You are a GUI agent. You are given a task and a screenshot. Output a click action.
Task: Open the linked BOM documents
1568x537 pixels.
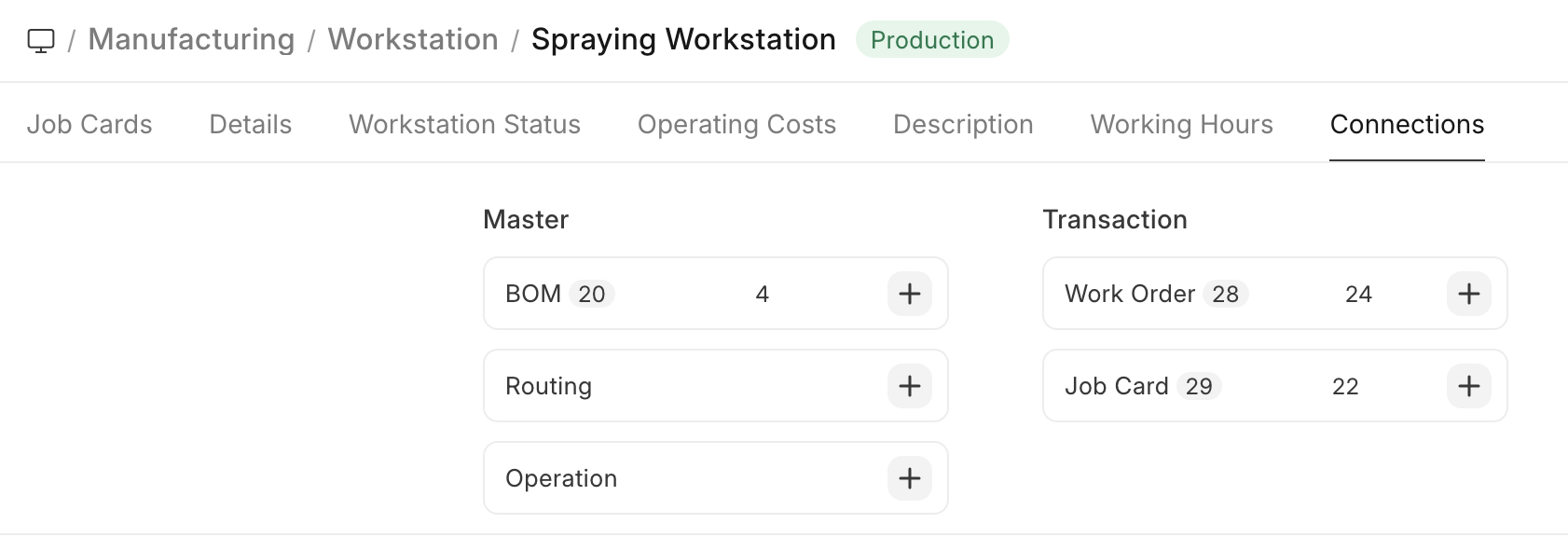(x=533, y=294)
